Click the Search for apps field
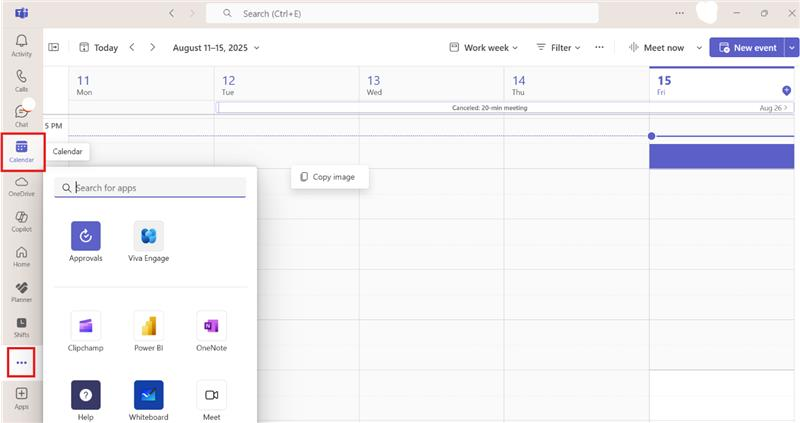Viewport: 800px width, 423px height. point(150,188)
